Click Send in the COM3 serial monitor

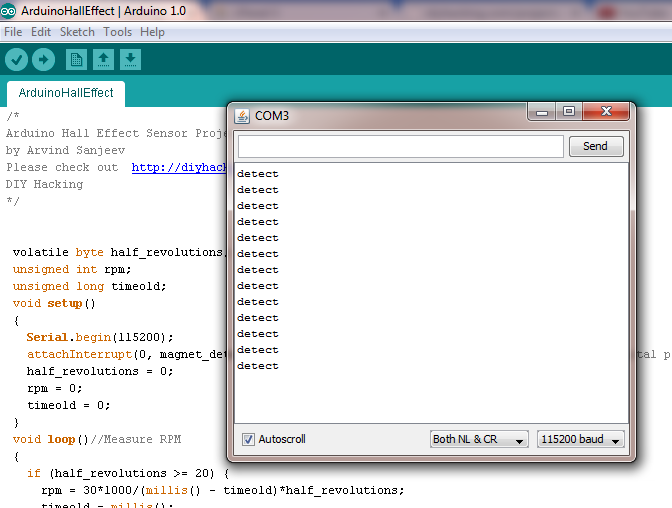596,146
